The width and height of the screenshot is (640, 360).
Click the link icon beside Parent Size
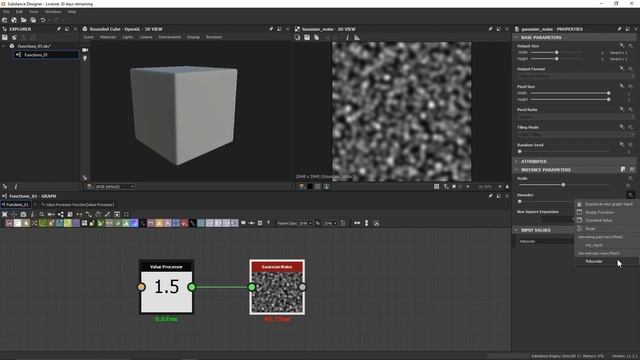click(x=318, y=223)
